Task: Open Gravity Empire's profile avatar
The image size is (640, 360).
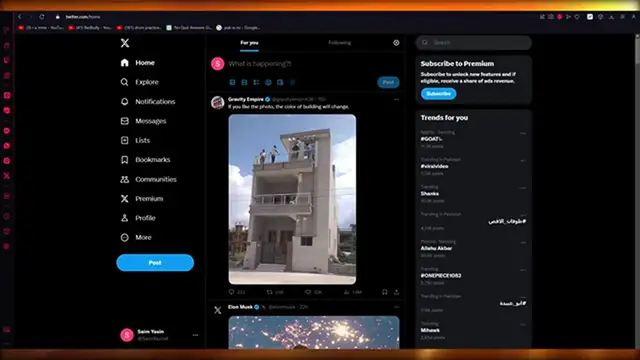Action: click(x=218, y=102)
